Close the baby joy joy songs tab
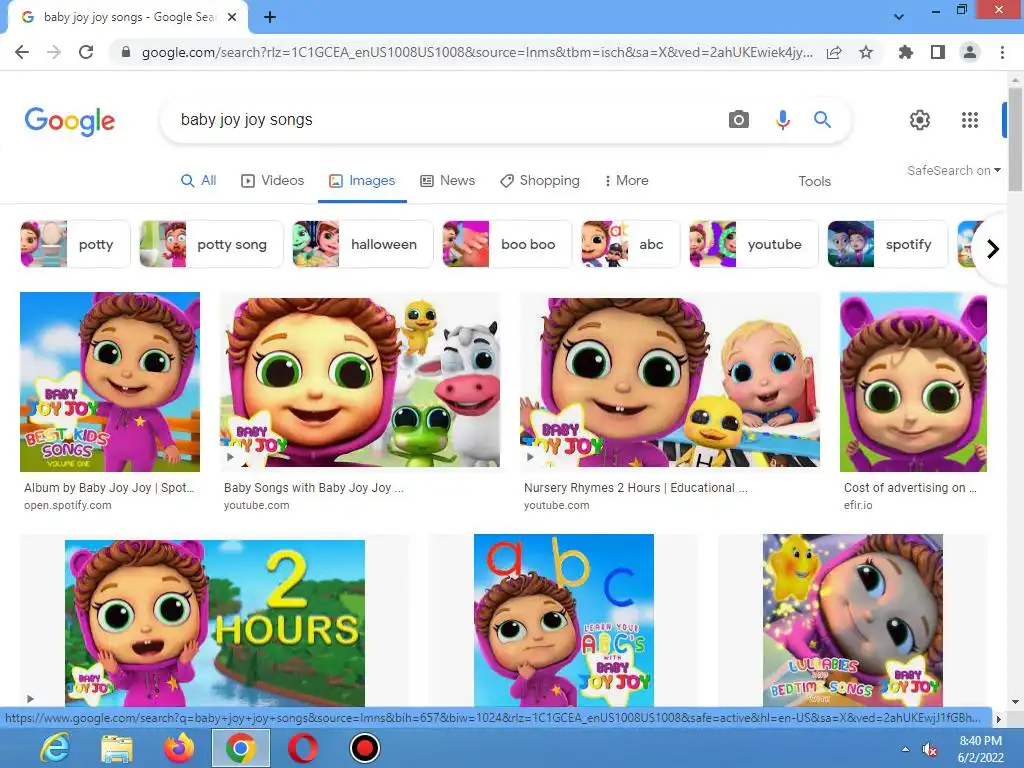 click(232, 17)
